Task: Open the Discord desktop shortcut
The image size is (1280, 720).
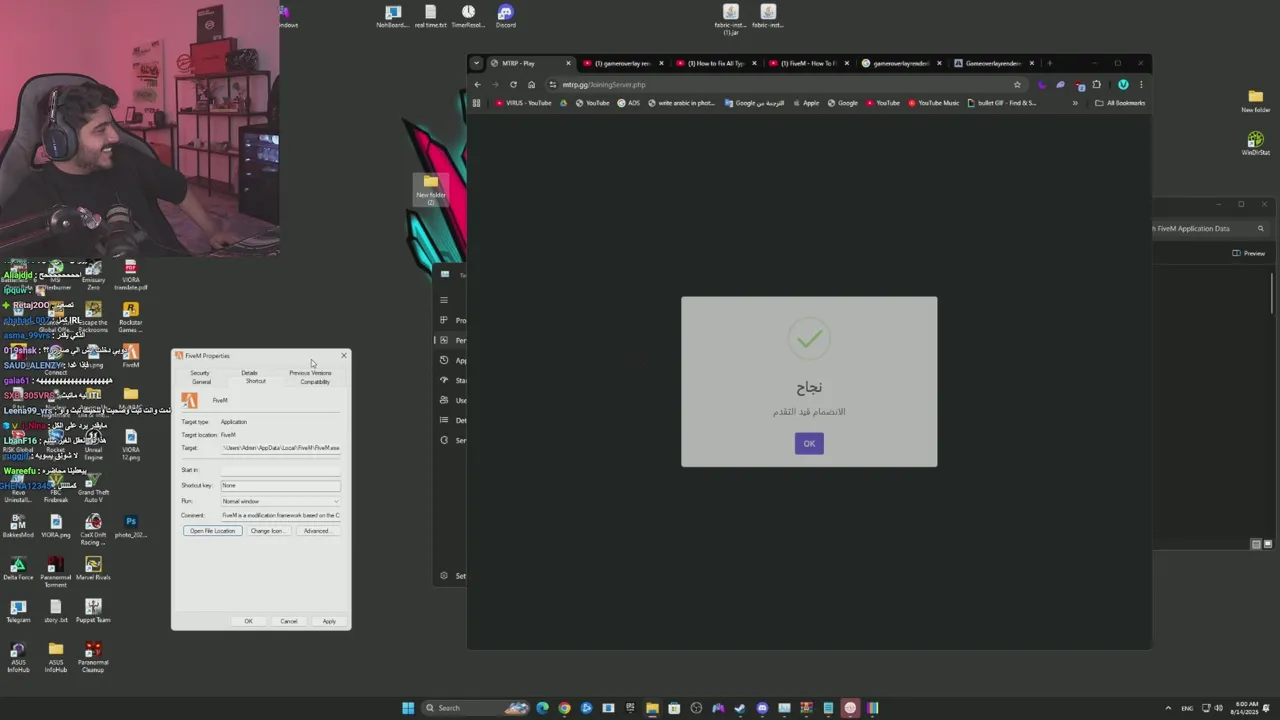Action: 505,16
